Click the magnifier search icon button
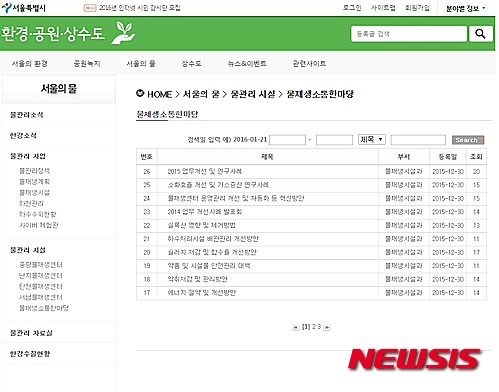The image size is (499, 392). [x=481, y=34]
